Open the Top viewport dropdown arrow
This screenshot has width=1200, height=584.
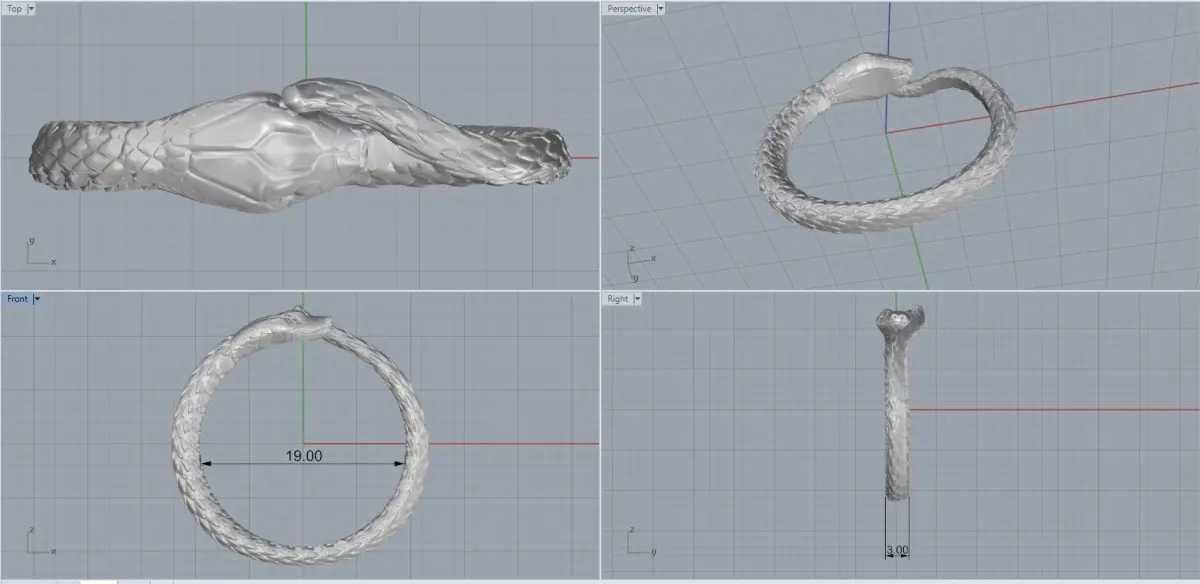[31, 9]
